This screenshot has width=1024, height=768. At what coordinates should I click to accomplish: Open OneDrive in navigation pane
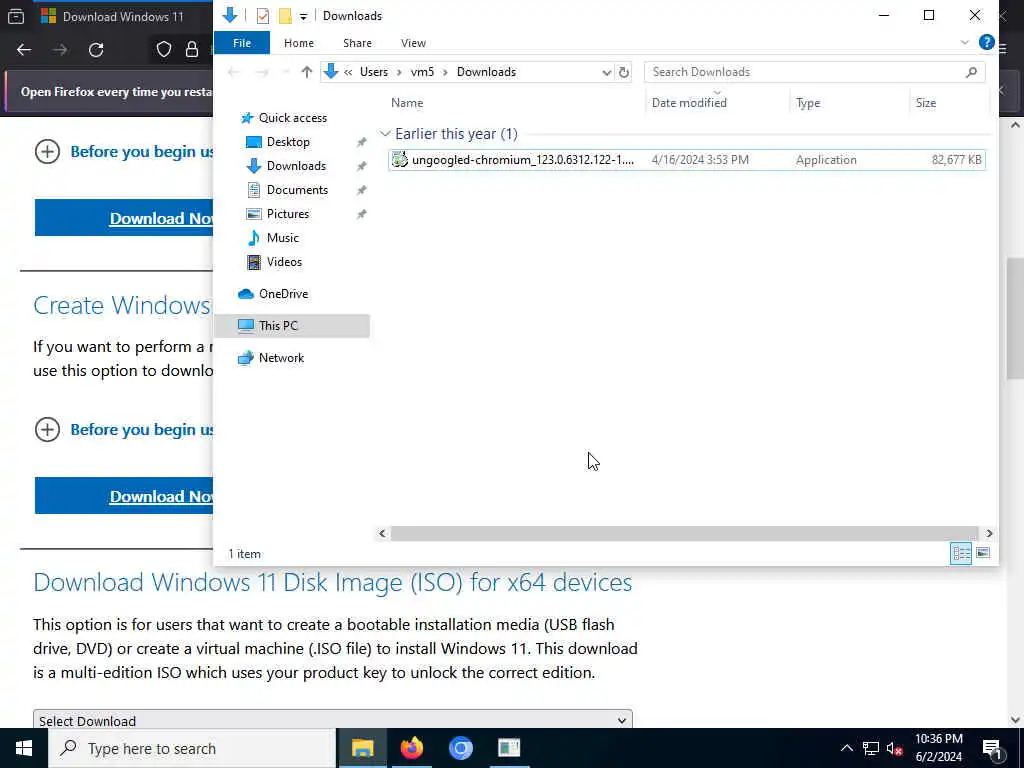[x=283, y=294]
